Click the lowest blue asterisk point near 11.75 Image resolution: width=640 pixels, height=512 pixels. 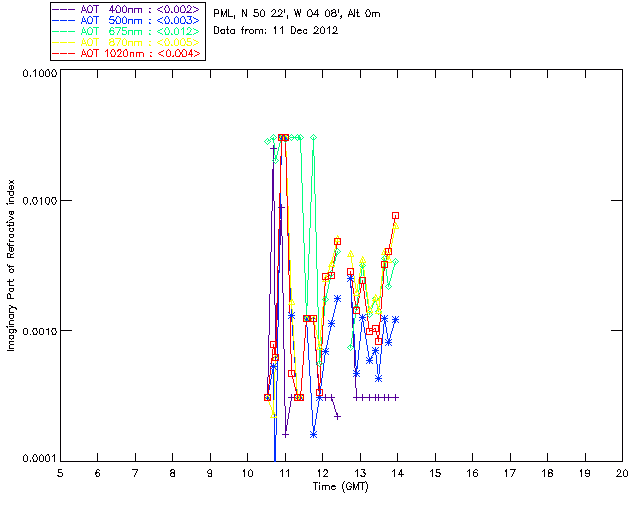click(313, 435)
